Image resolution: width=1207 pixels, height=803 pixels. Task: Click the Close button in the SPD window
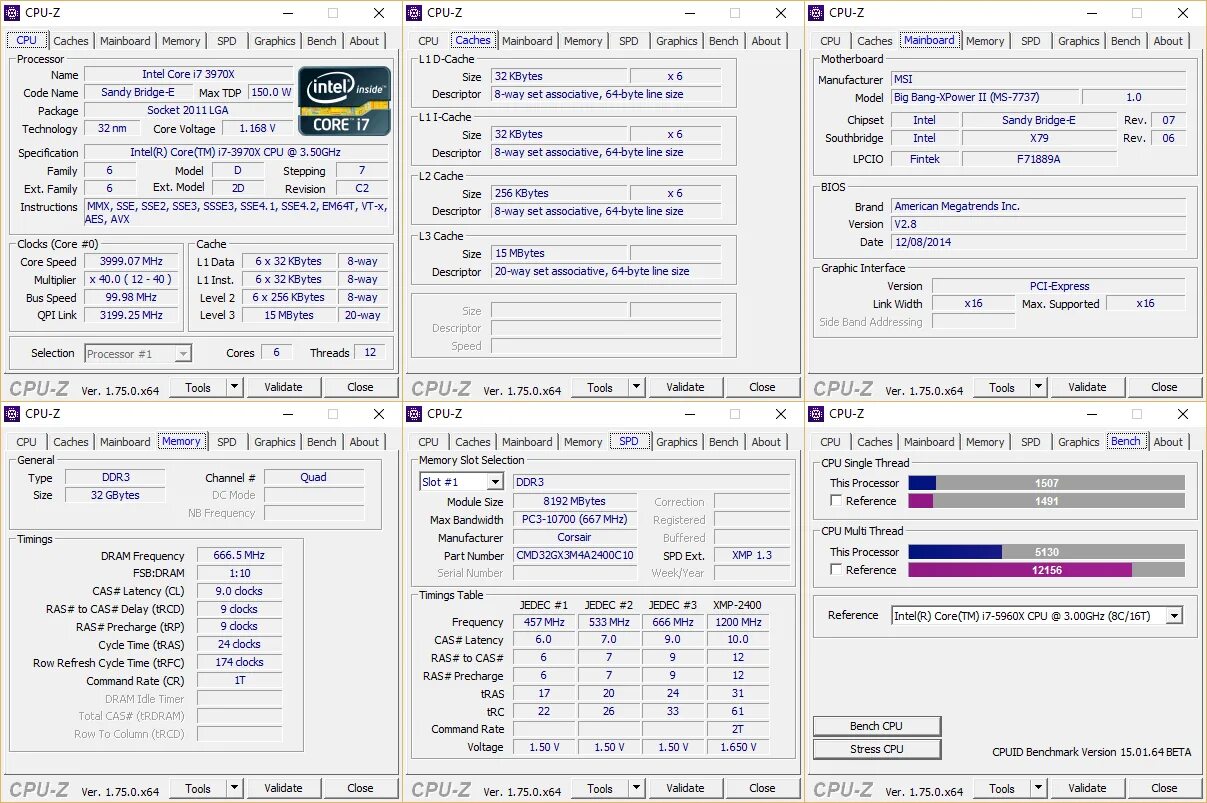(762, 788)
